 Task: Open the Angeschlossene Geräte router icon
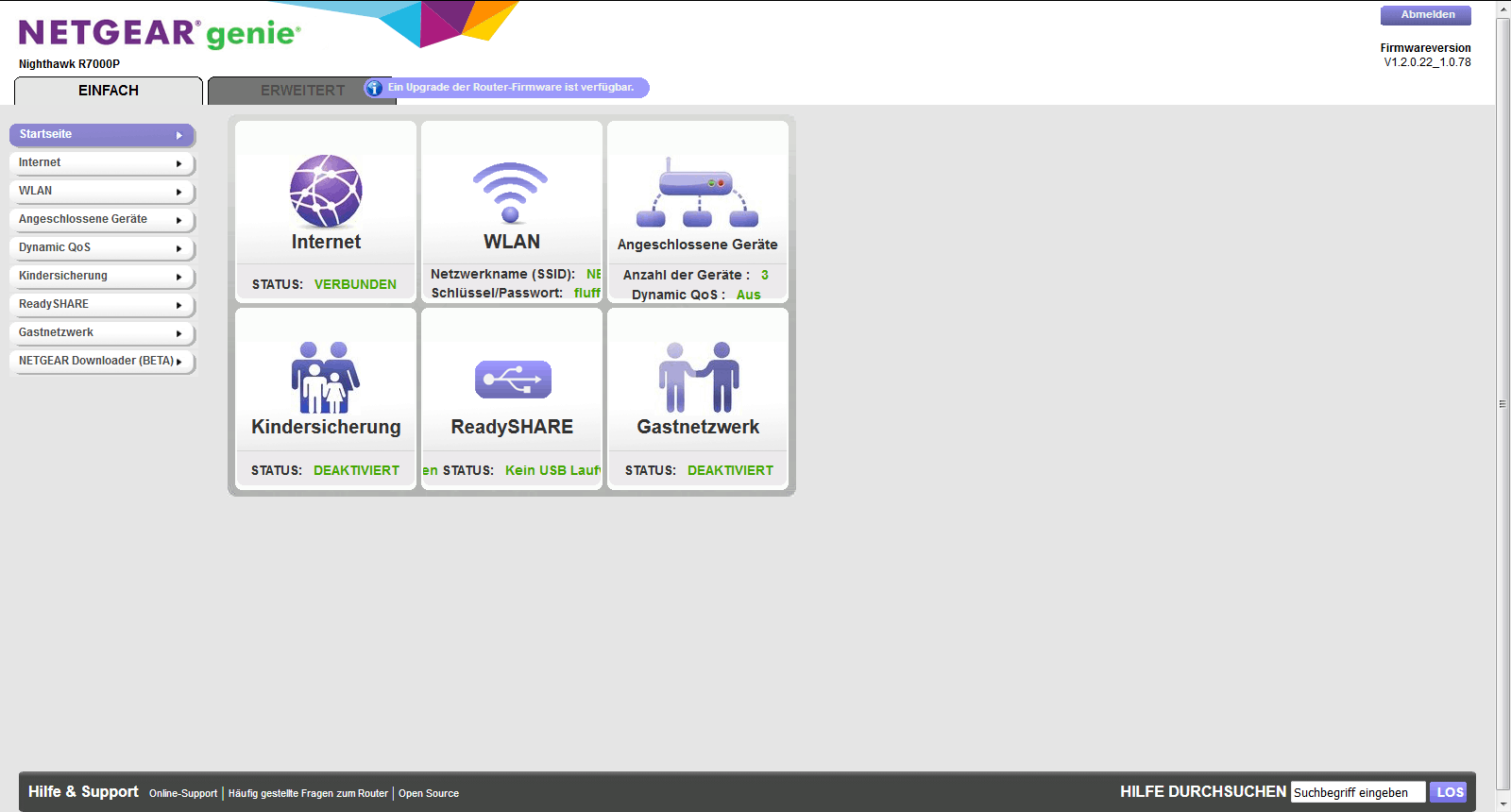pyautogui.click(x=697, y=193)
